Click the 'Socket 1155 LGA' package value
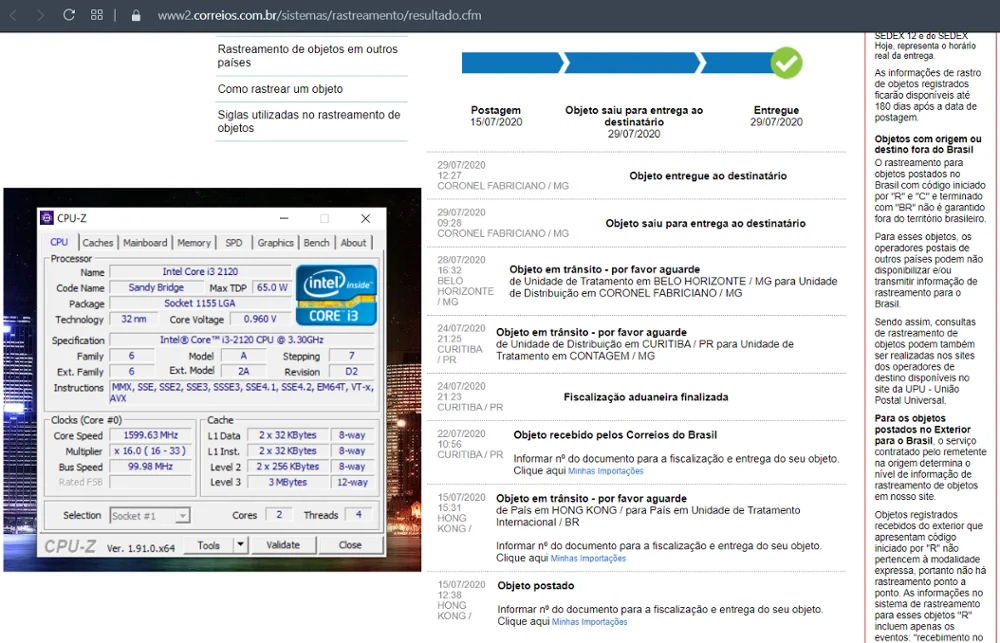This screenshot has height=643, width=1000. click(200, 303)
